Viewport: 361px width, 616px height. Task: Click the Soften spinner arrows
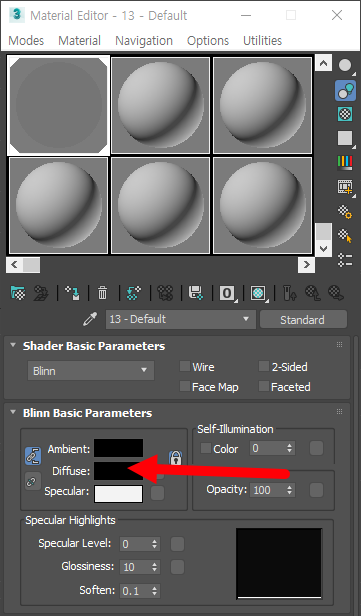click(x=154, y=590)
